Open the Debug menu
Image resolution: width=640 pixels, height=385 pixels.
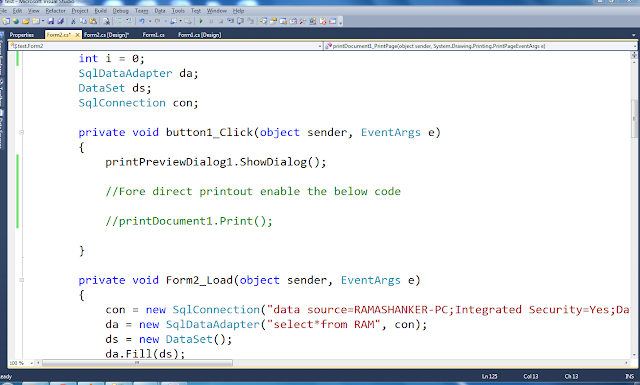pos(120,11)
